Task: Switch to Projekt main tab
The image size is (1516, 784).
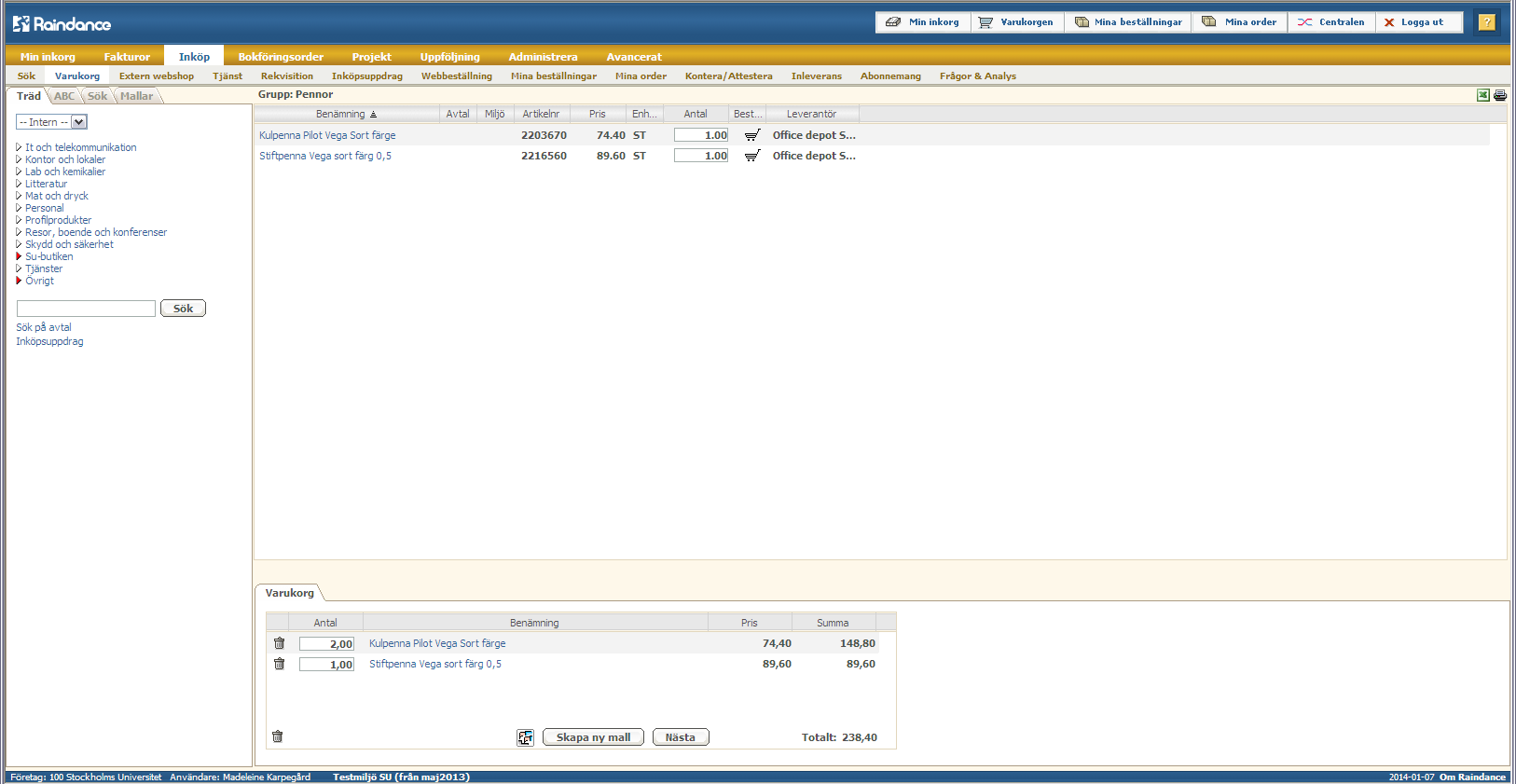Action: coord(372,57)
